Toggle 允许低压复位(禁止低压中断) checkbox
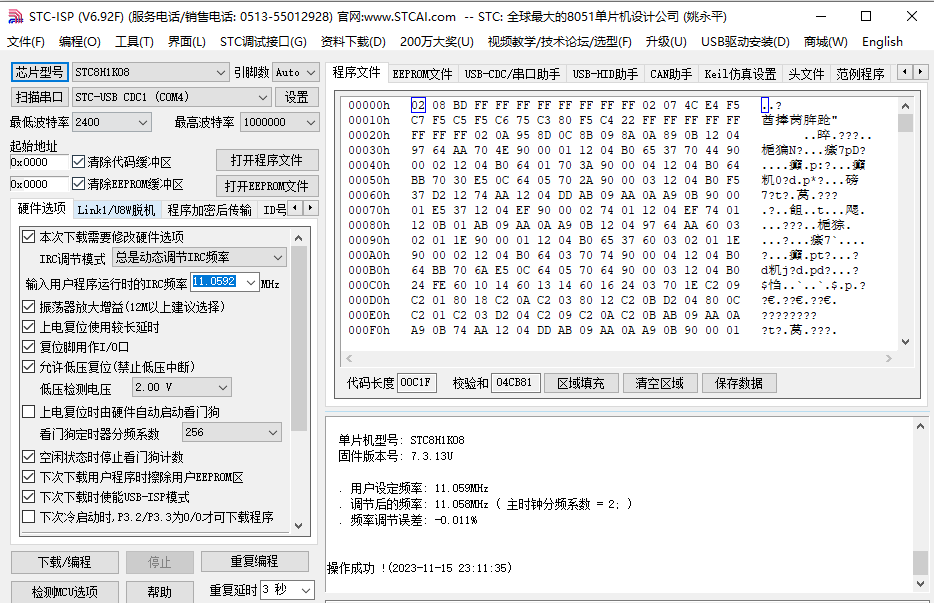The image size is (934, 603). coord(28,366)
